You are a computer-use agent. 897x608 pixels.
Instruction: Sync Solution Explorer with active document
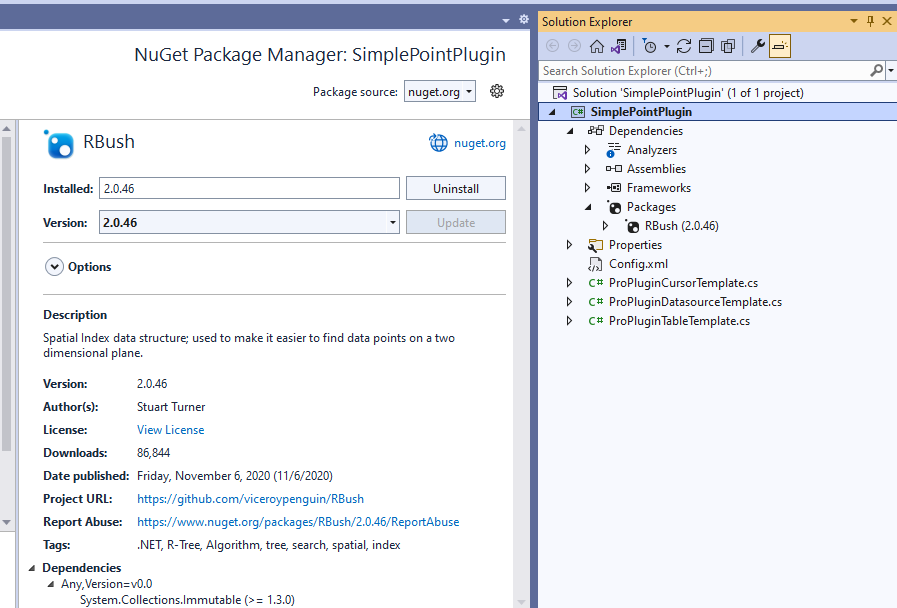click(618, 45)
